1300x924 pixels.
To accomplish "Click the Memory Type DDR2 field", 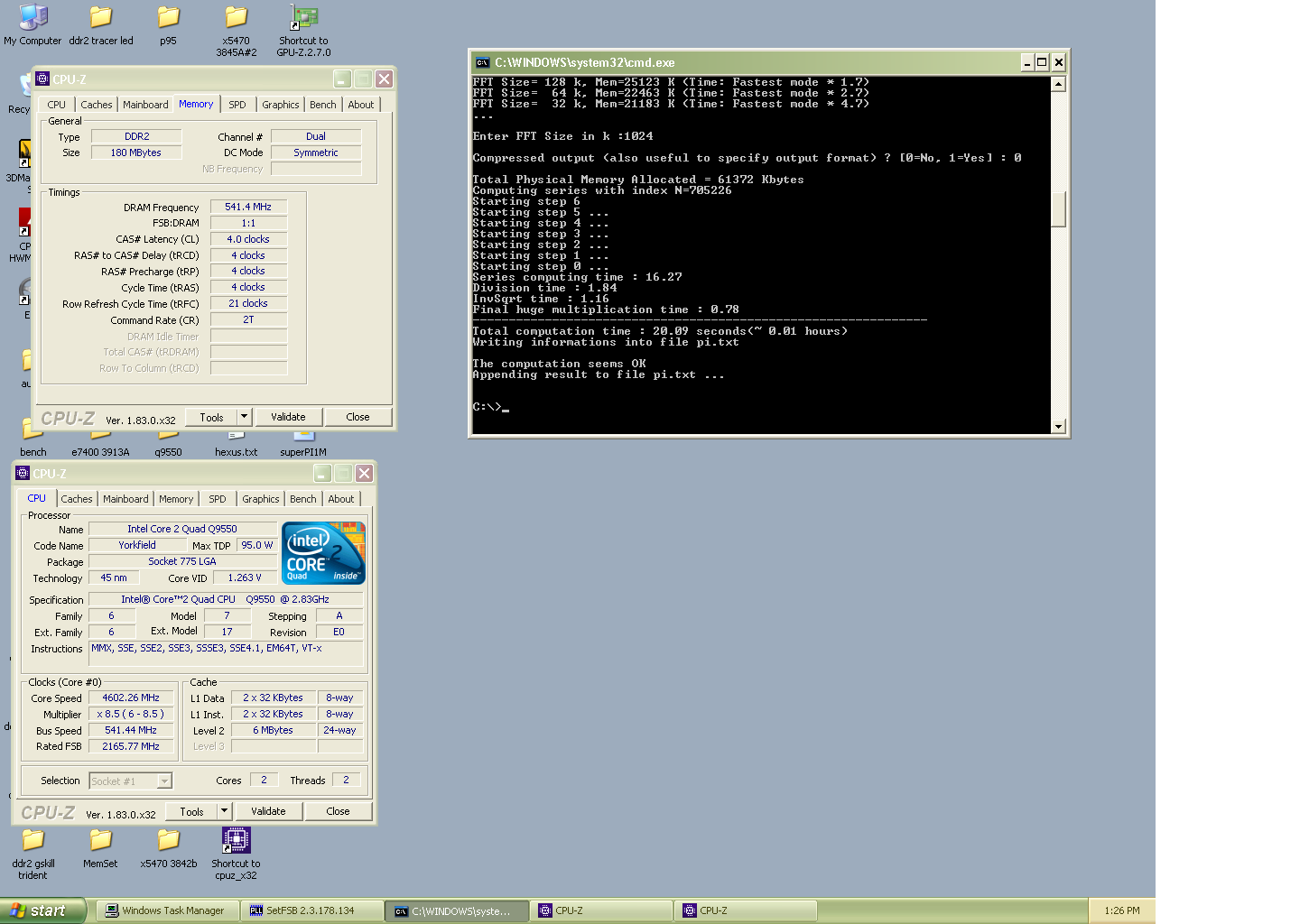I will click(137, 136).
